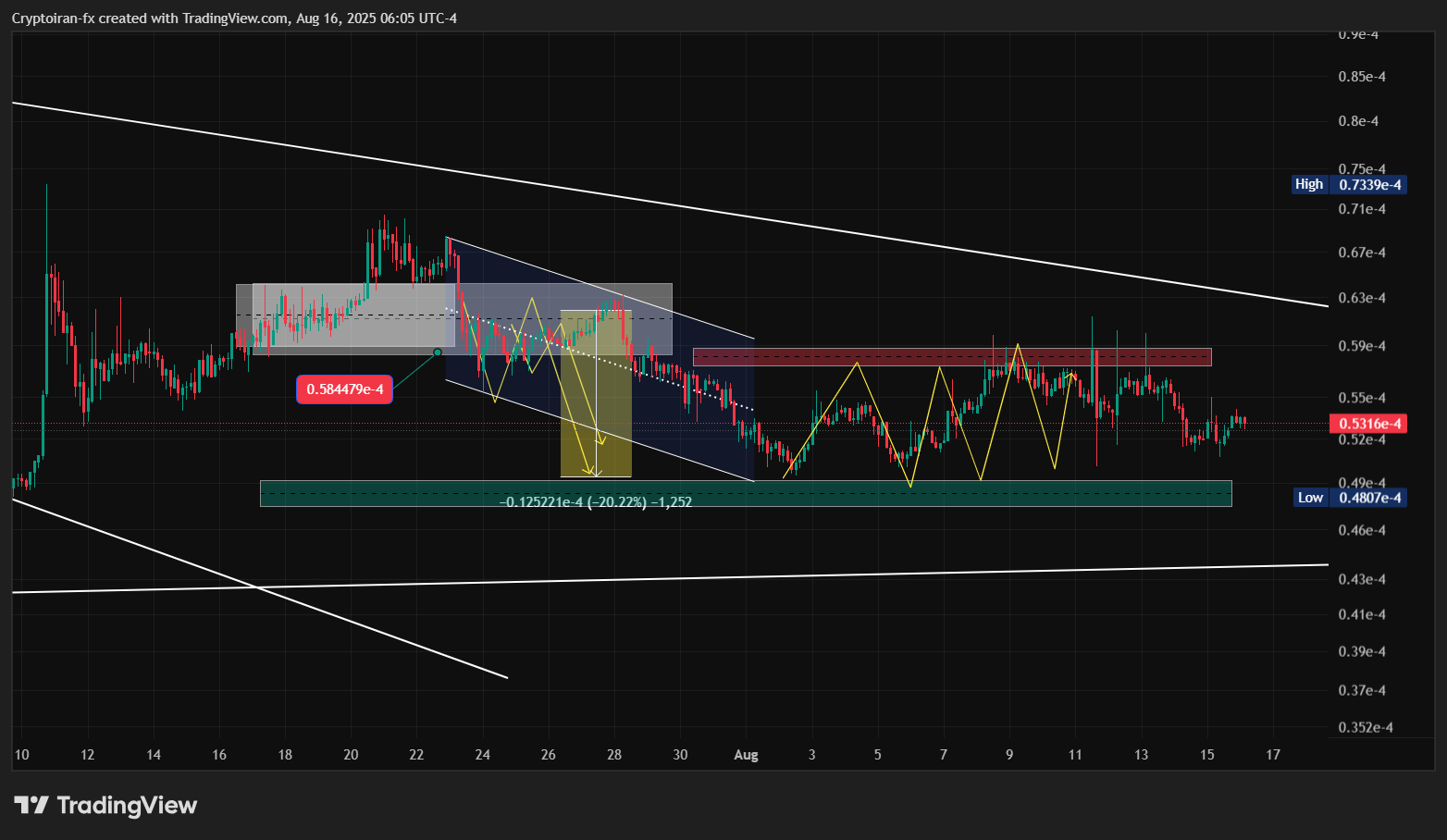Click the date label 30 on time axis
This screenshot has height=840, width=1447.
point(680,755)
